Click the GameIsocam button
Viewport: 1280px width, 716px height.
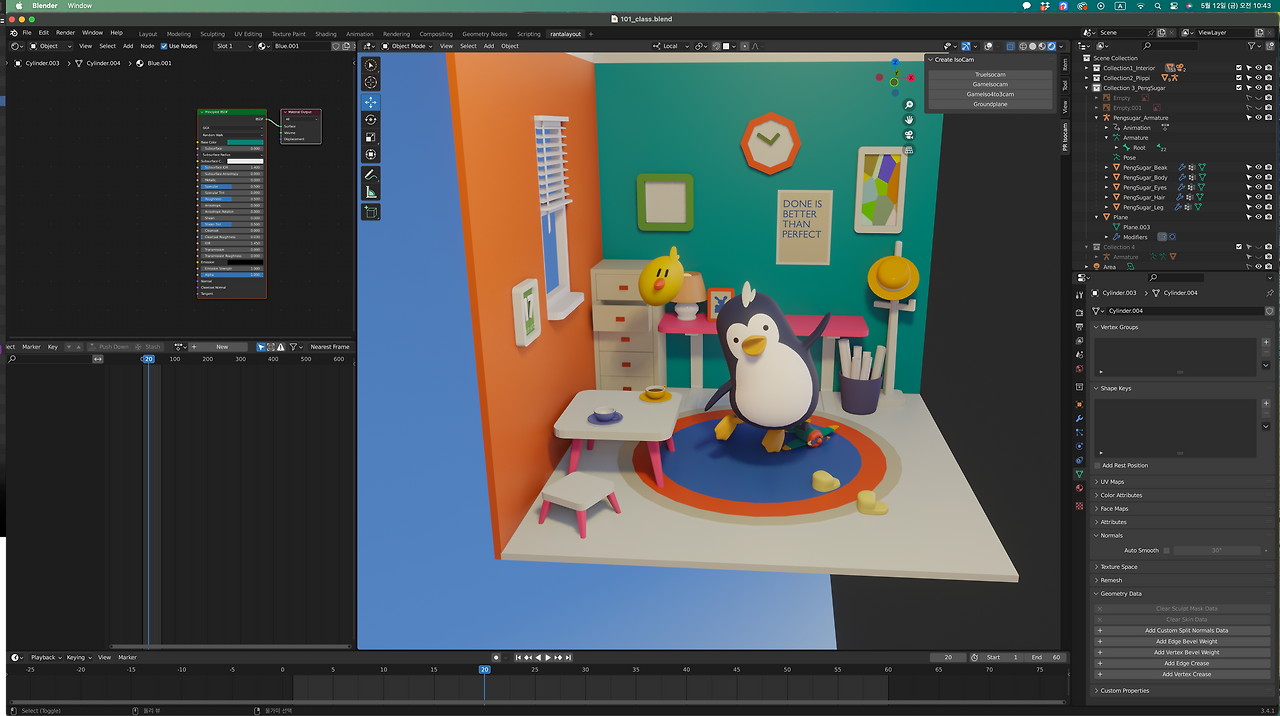click(x=990, y=84)
